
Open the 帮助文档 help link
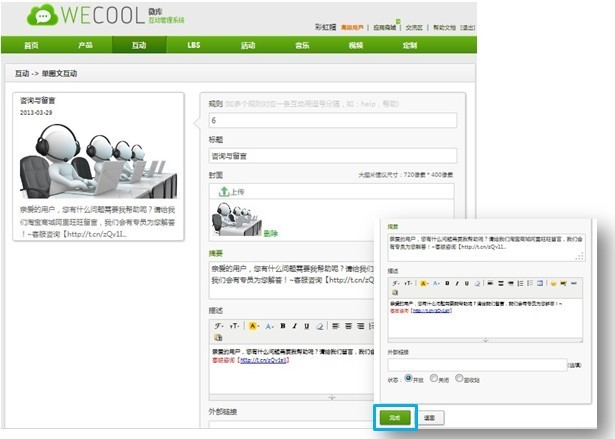444,27
